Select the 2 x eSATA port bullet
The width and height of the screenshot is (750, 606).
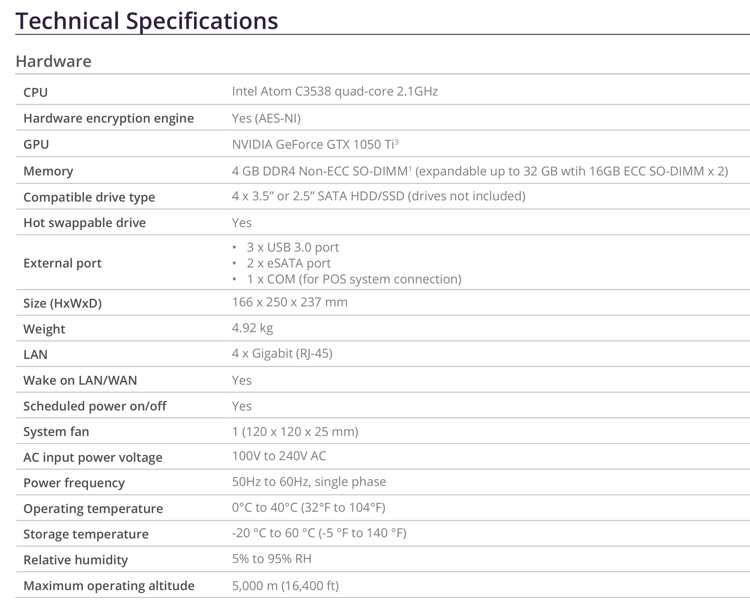pos(288,263)
